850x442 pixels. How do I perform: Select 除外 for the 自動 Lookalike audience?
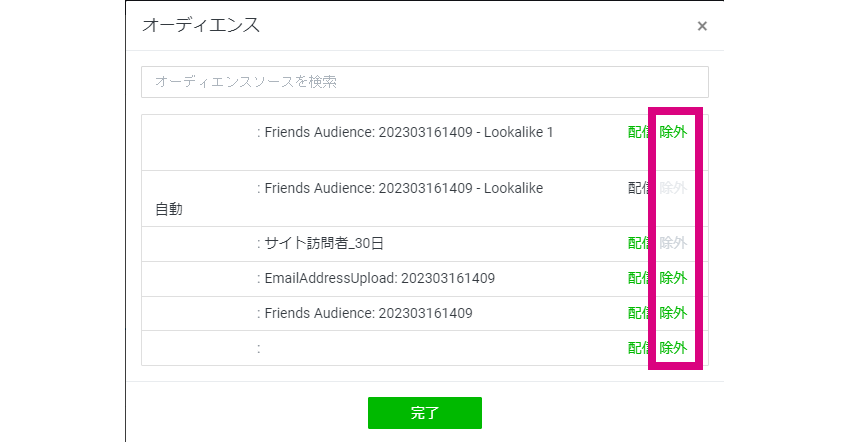pos(673,188)
